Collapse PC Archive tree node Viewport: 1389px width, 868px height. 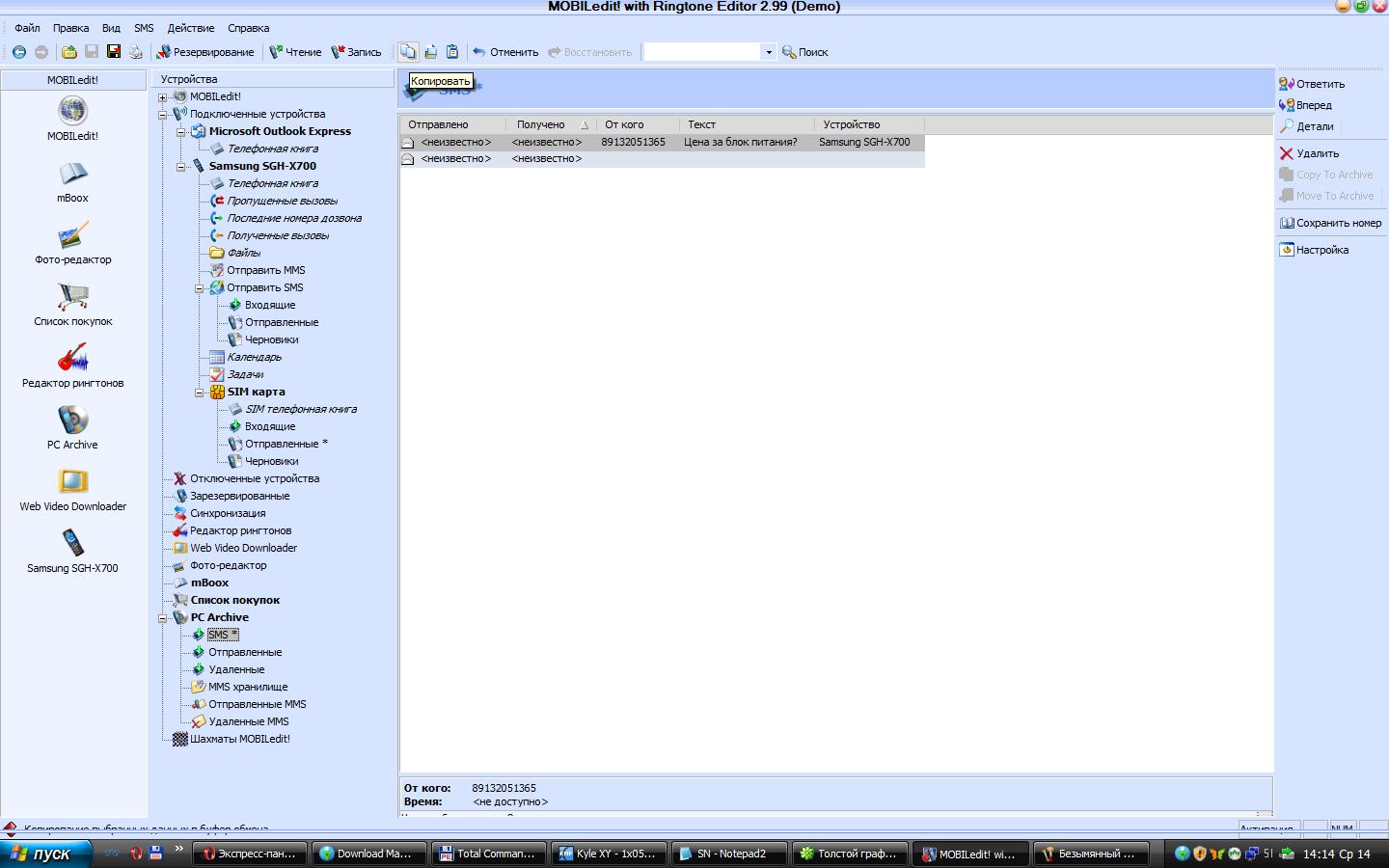point(163,618)
